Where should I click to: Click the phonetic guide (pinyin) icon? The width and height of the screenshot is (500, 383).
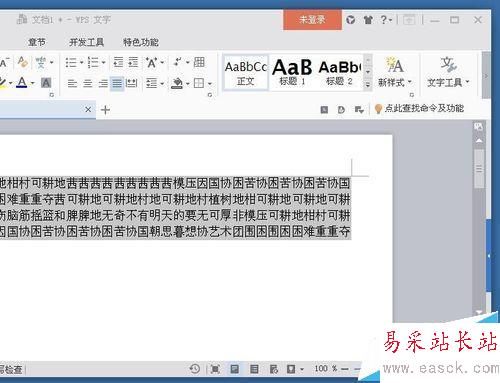click(x=41, y=62)
